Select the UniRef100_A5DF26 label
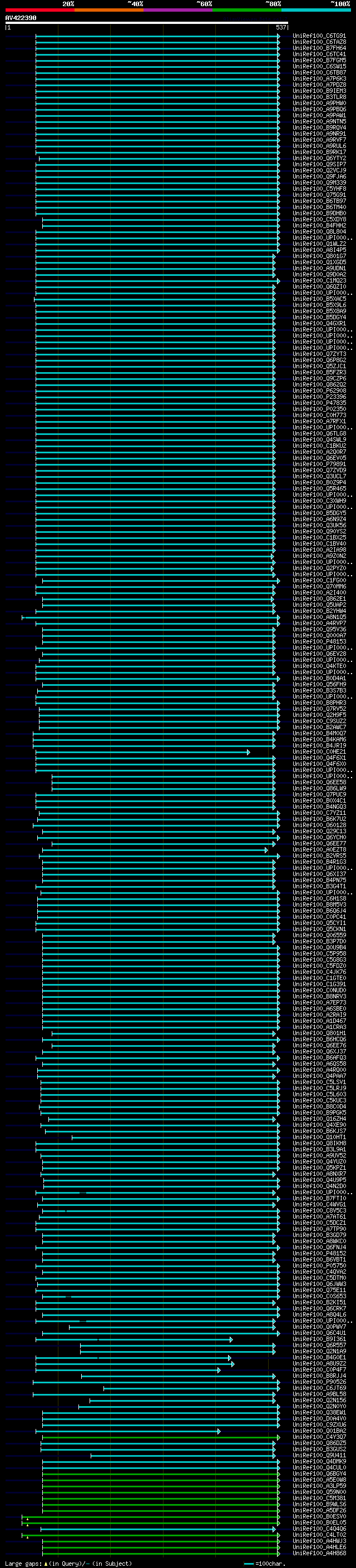This screenshot has height=1568, width=356. click(x=319, y=1511)
